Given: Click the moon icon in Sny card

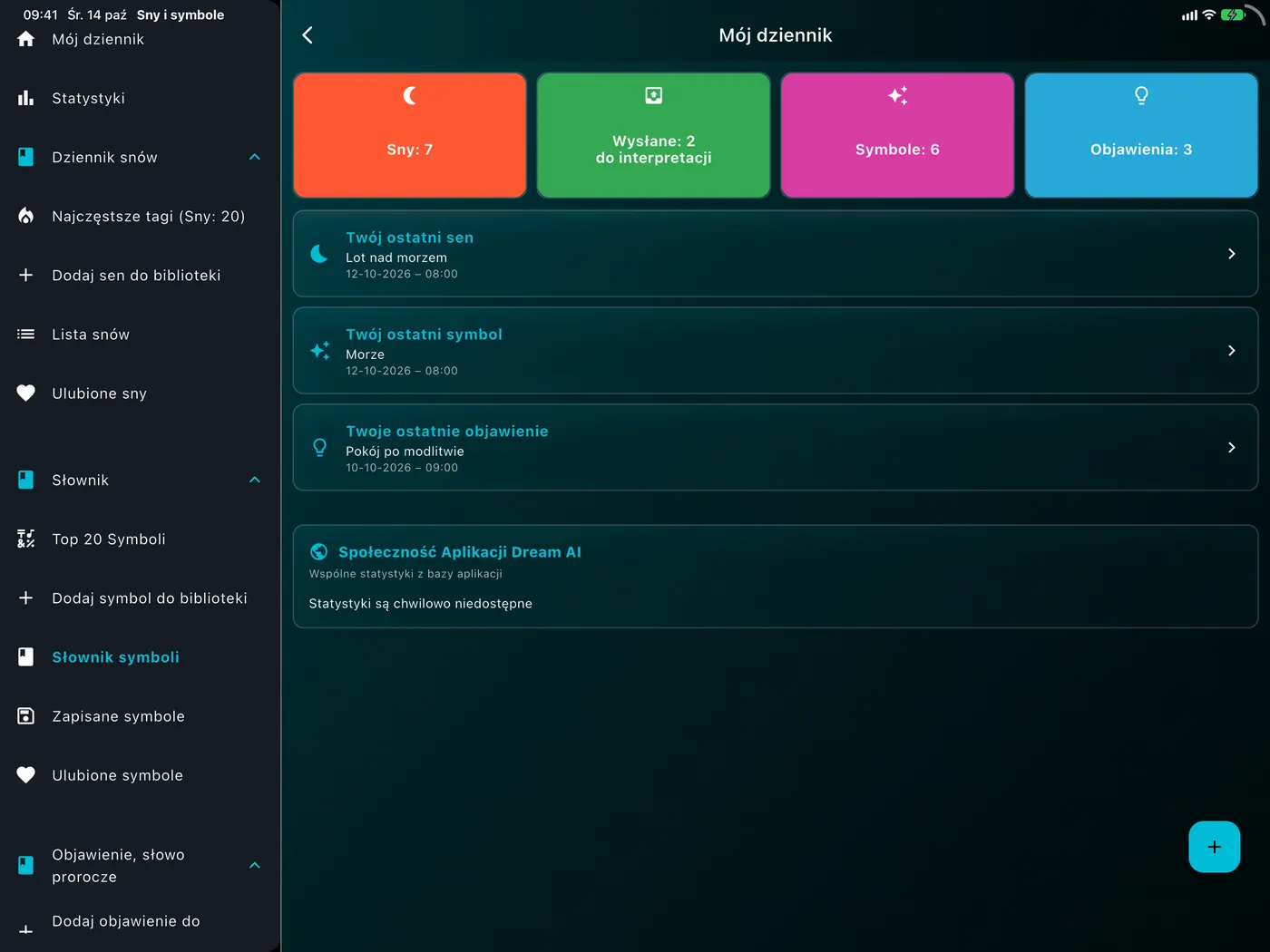Looking at the screenshot, I should click(x=410, y=95).
